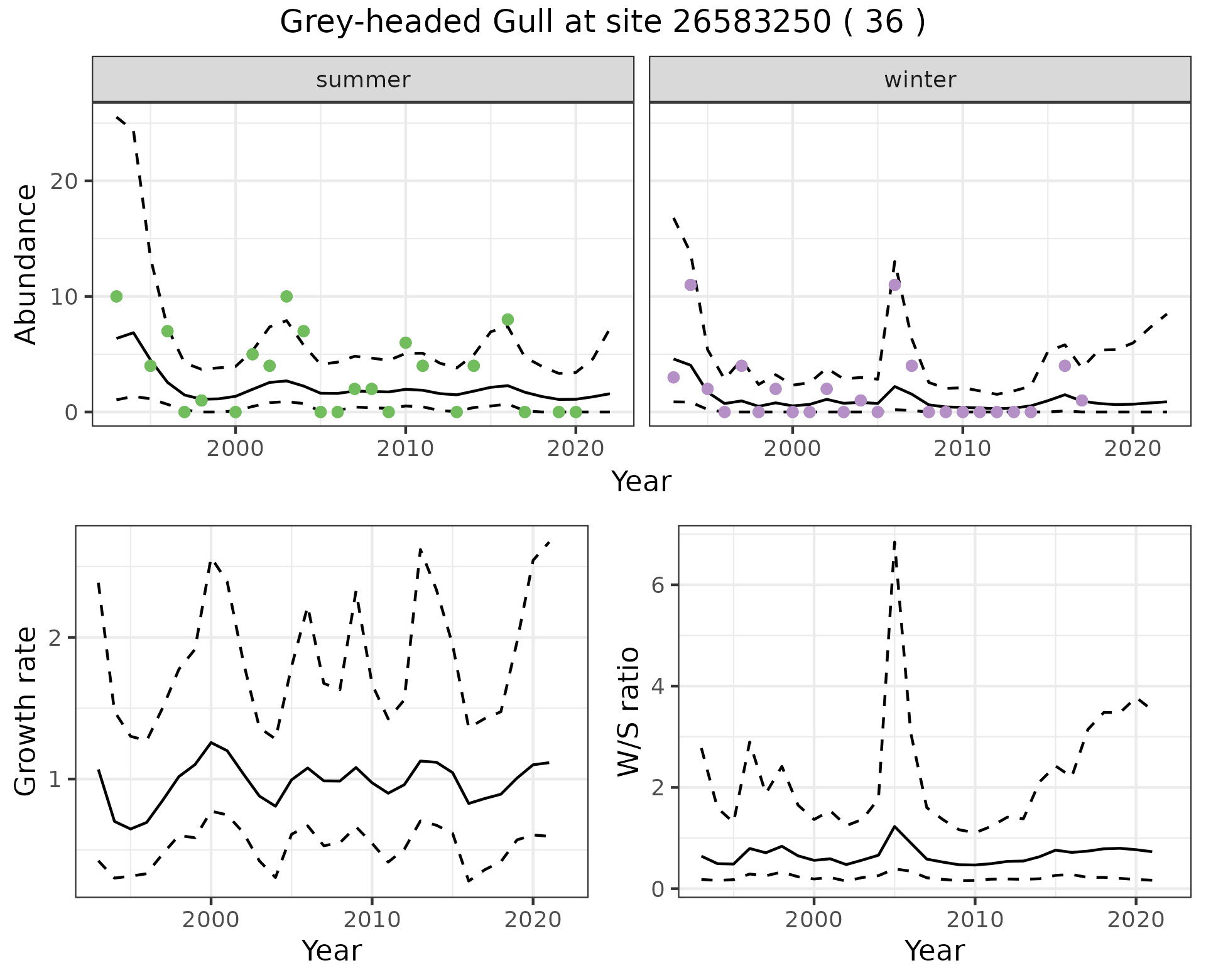Click the 2020 tick label under winter panel
The height and width of the screenshot is (980, 1206).
pos(1133,449)
